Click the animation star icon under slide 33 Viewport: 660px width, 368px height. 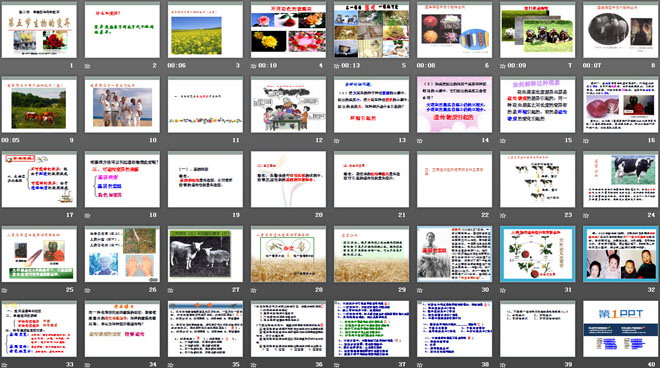tap(5, 365)
